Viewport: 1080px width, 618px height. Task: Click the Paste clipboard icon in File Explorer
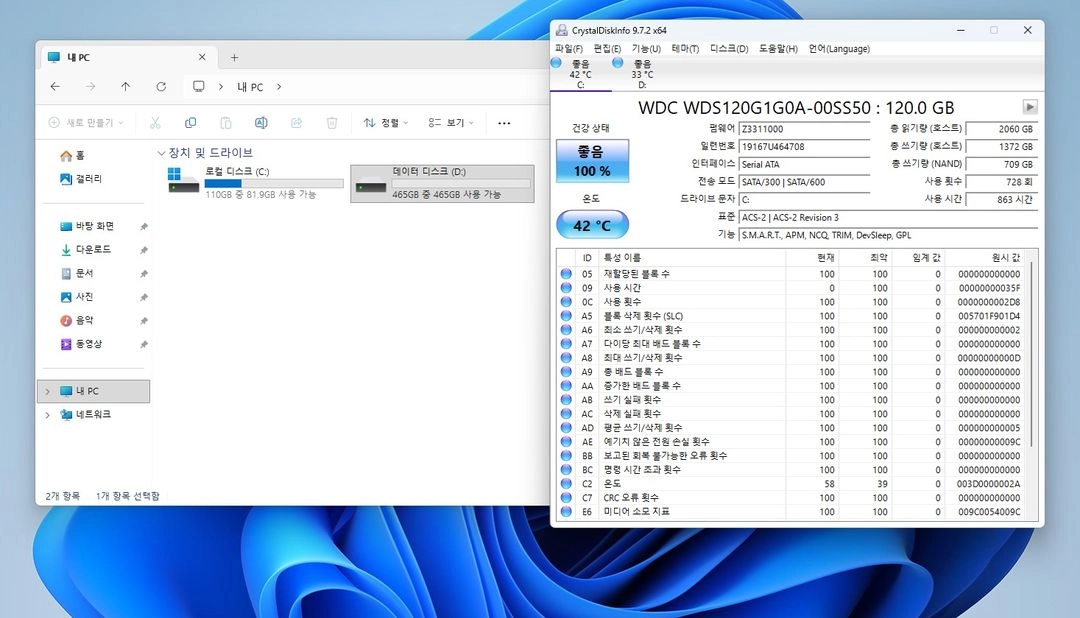click(x=226, y=123)
